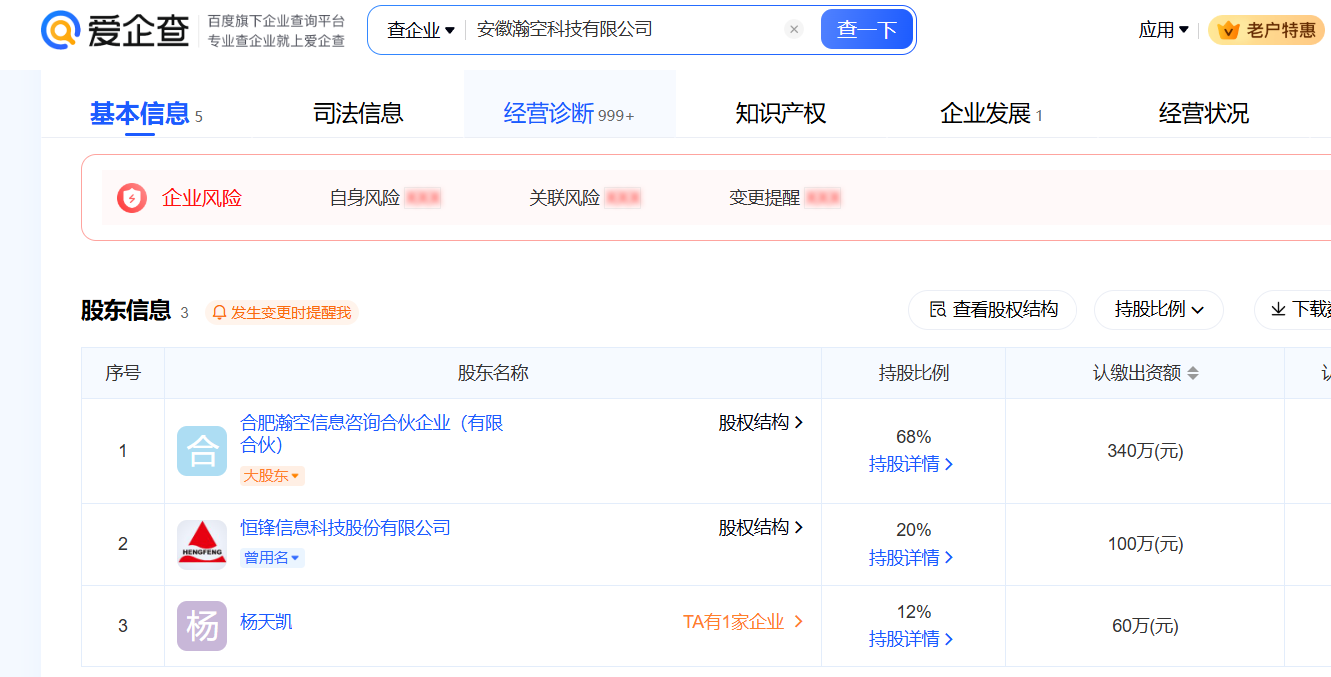The image size is (1331, 677).
Task: Click the 企业风险 red shield icon
Action: (x=132, y=198)
